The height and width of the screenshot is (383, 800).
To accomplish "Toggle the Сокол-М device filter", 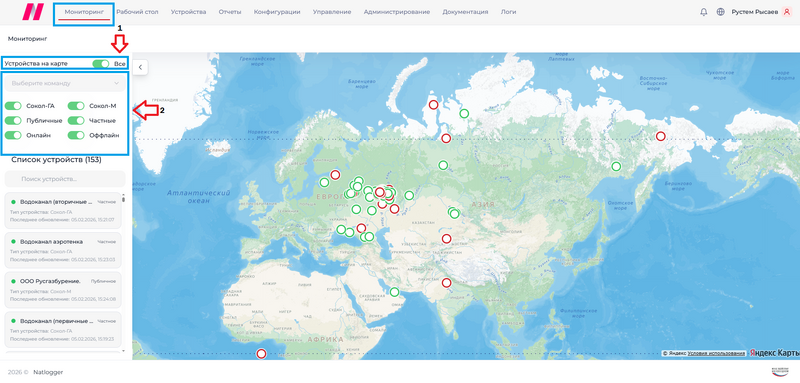I will [76, 106].
